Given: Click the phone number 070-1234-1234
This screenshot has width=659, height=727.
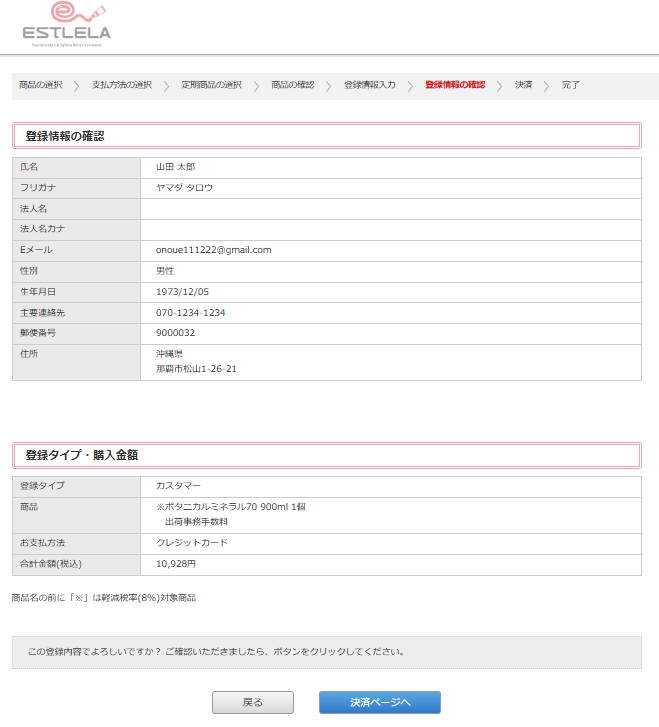Looking at the screenshot, I should (190, 313).
